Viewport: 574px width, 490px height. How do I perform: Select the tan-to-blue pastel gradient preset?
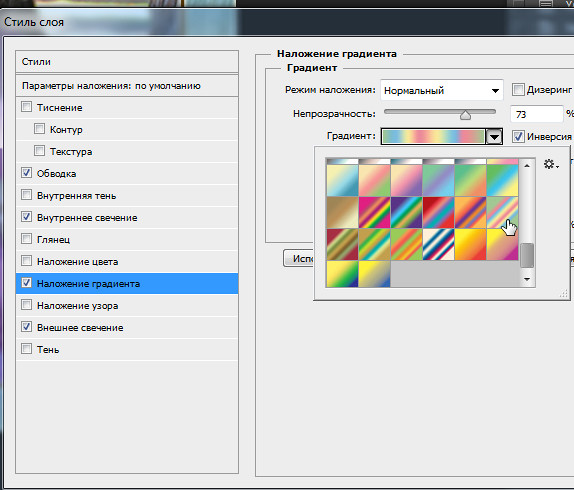tap(342, 180)
